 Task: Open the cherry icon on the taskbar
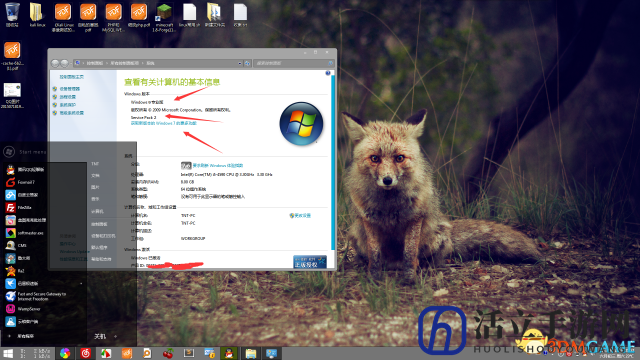click(x=168, y=353)
